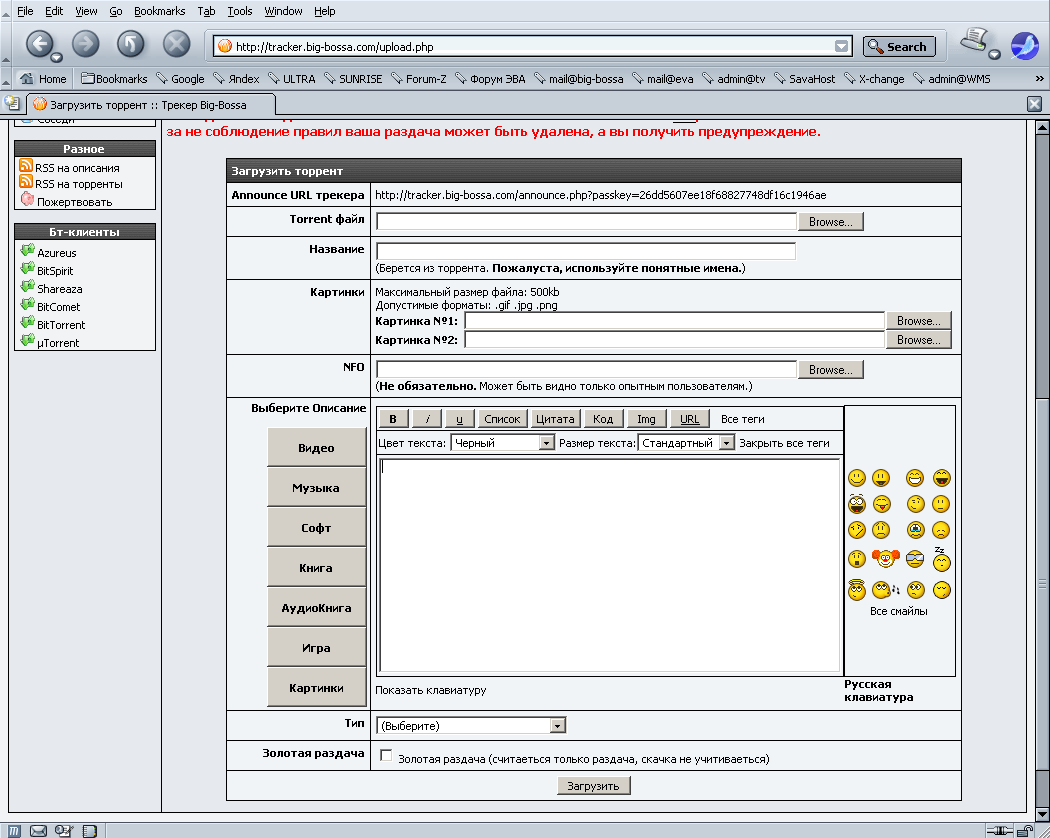Insert the angel halo smiley

tap(856, 589)
